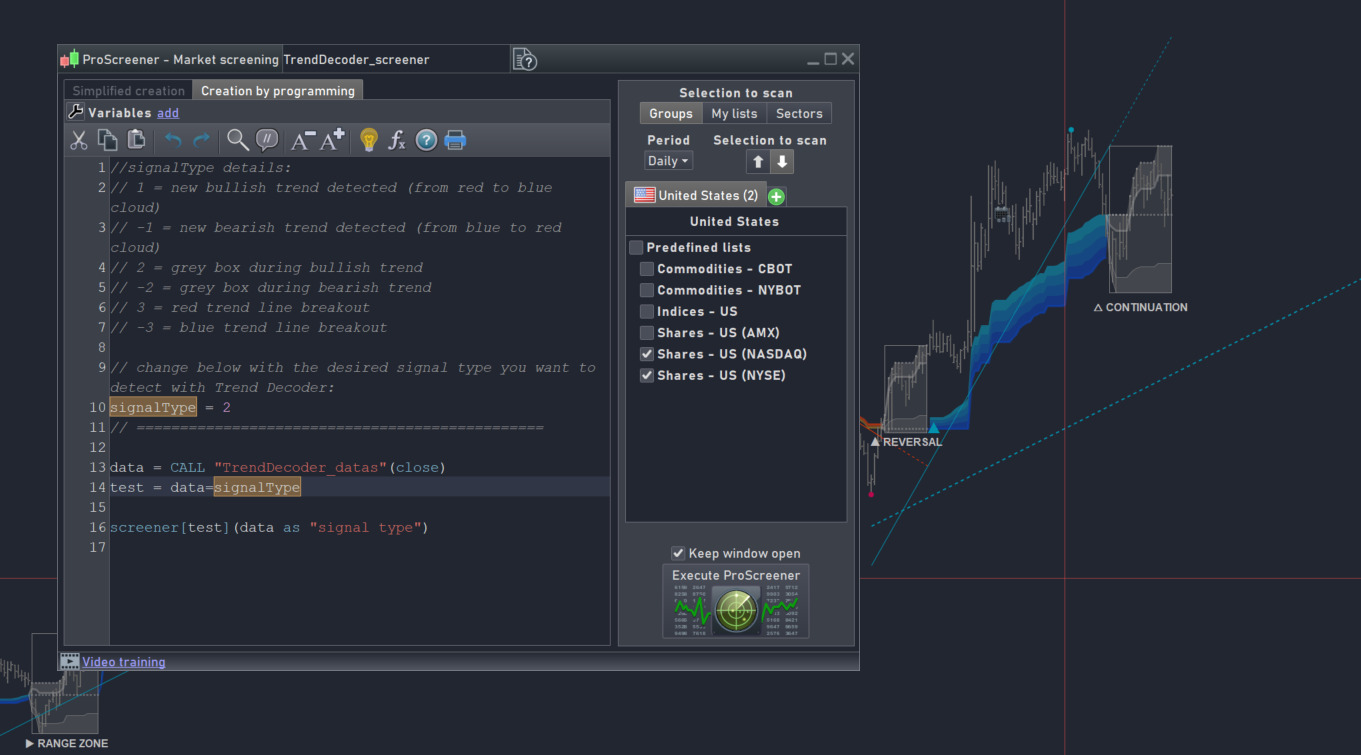Select the Creation by programming tab
Viewport: 1361px width, 755px height.
[x=278, y=91]
